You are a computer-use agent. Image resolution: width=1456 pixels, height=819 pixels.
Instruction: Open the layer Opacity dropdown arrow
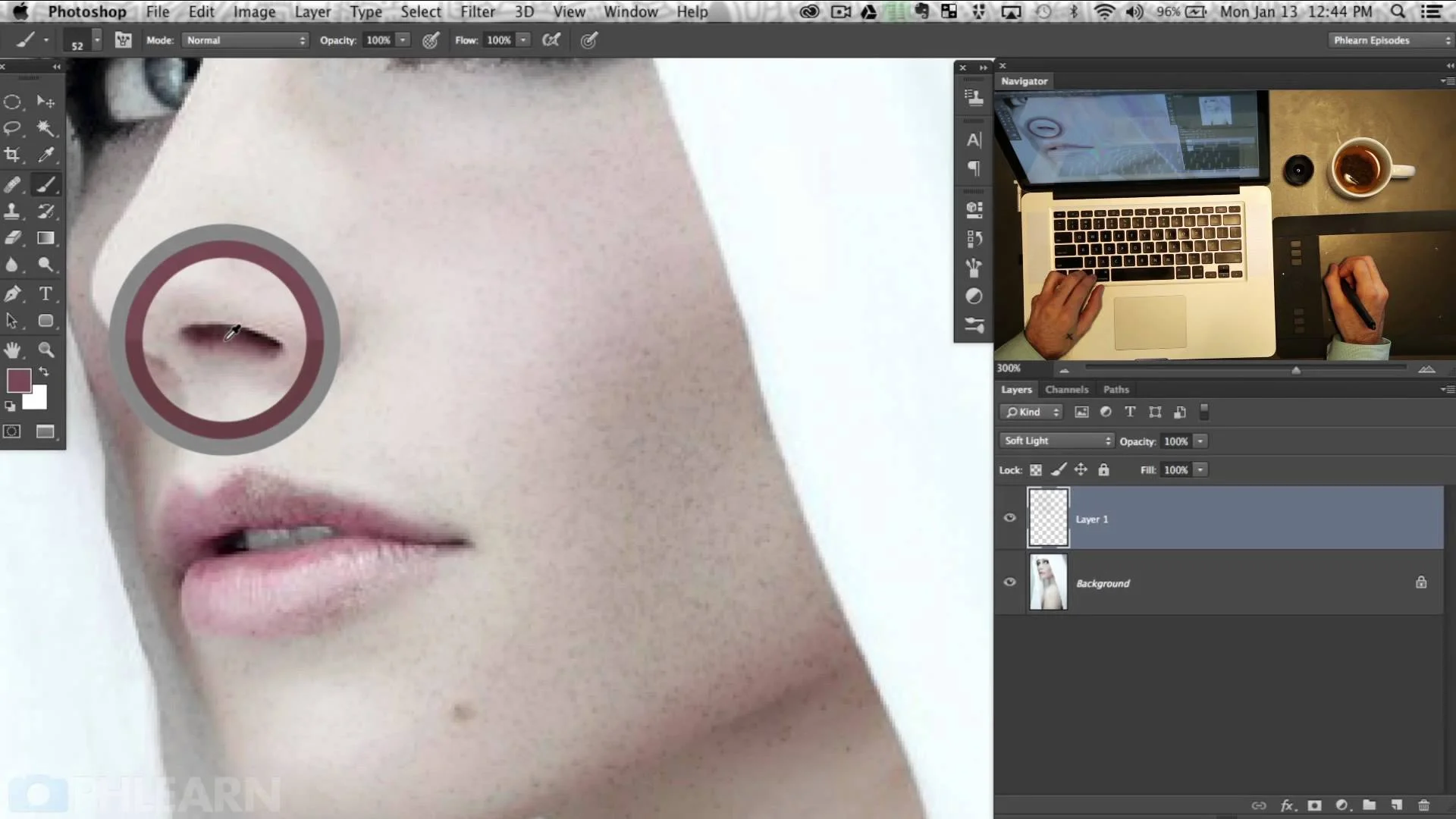(x=1200, y=441)
